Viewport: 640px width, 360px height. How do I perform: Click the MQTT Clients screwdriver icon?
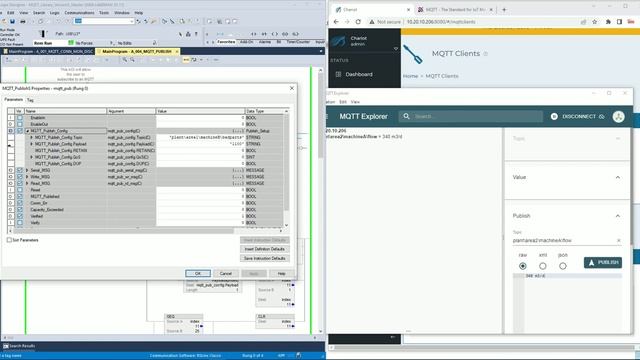[413, 54]
